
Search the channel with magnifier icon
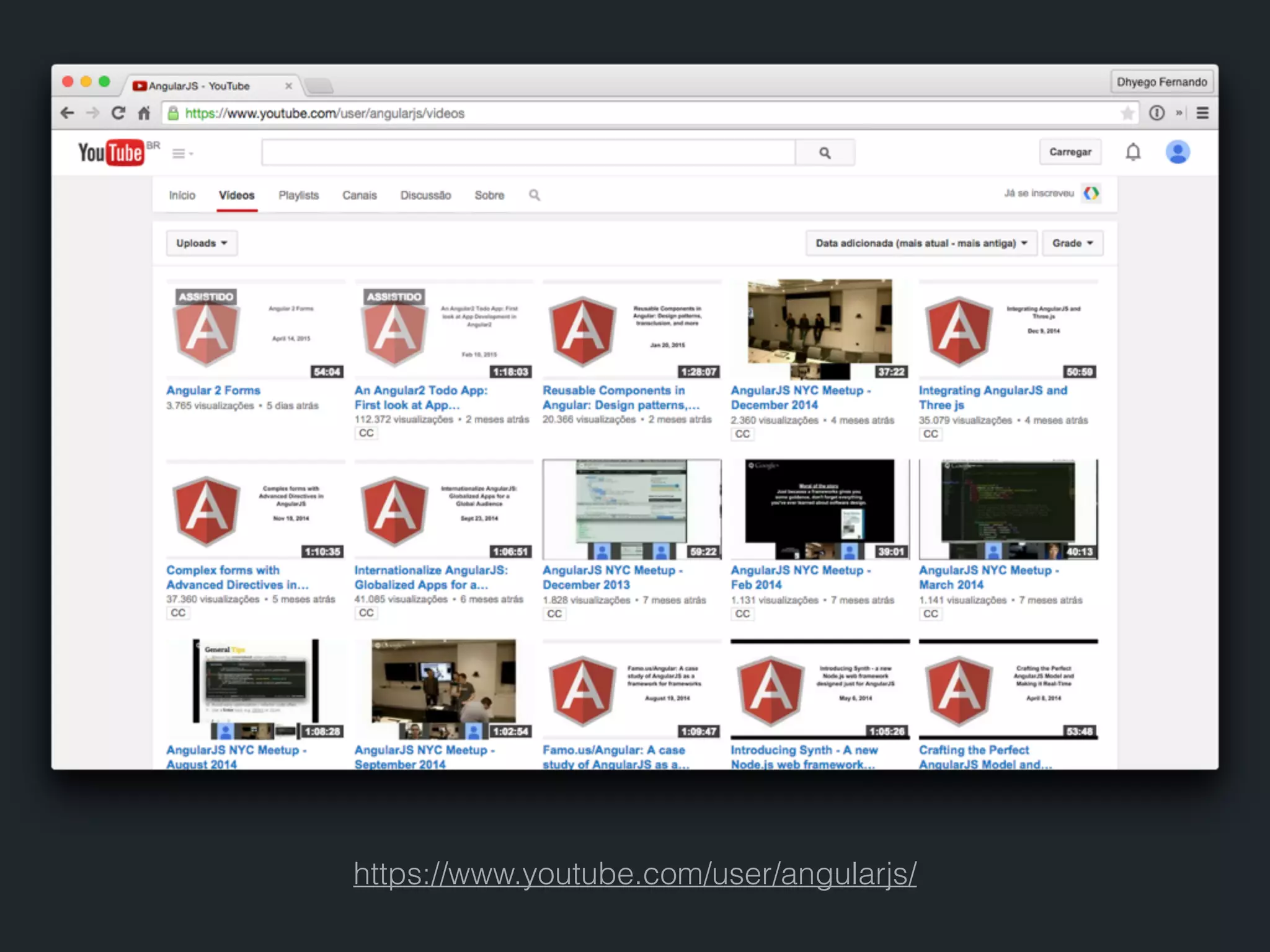534,195
